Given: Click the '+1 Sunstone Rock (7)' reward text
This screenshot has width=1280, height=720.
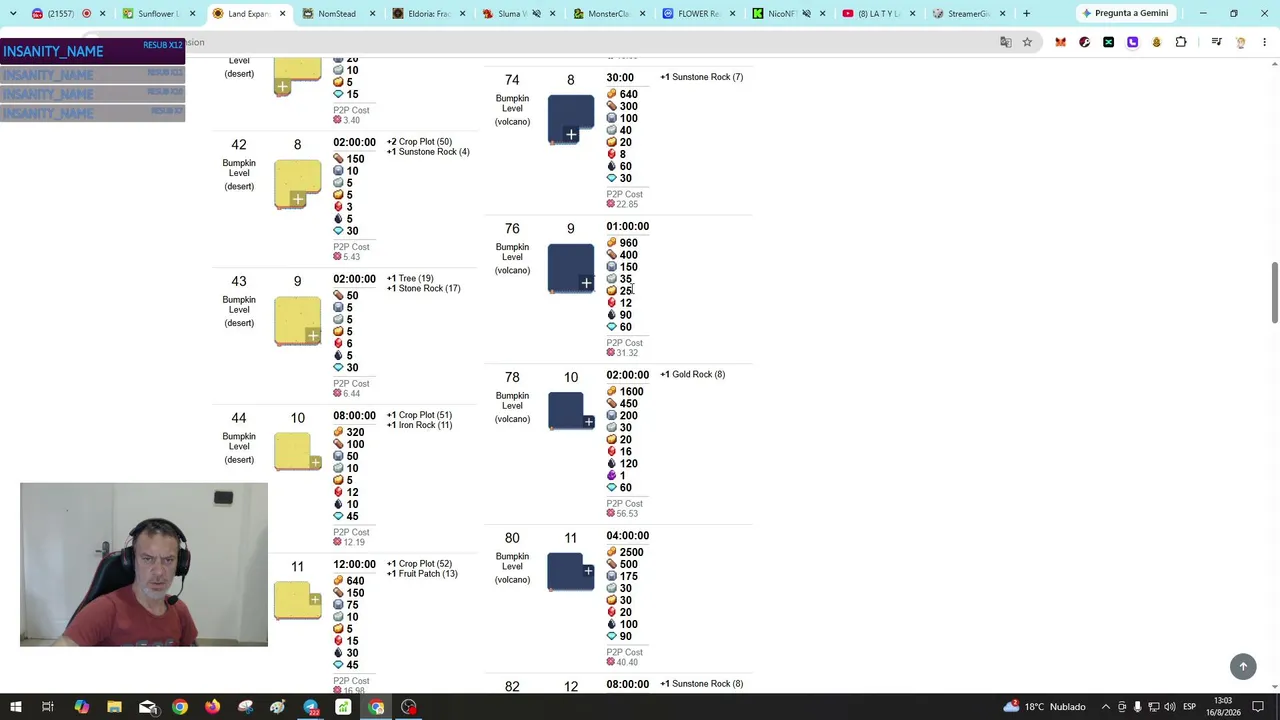Looking at the screenshot, I should (702, 77).
